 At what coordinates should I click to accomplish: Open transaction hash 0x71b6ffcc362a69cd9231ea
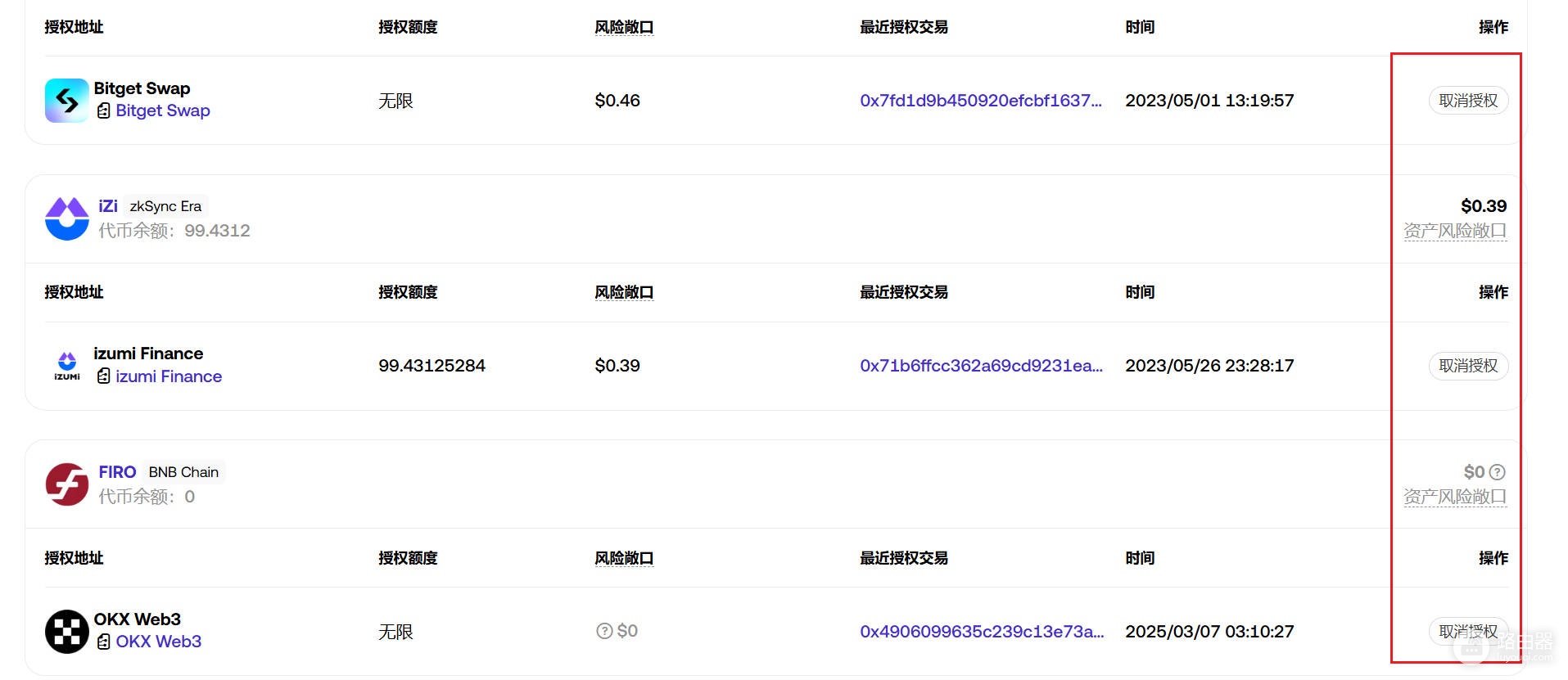(x=981, y=366)
